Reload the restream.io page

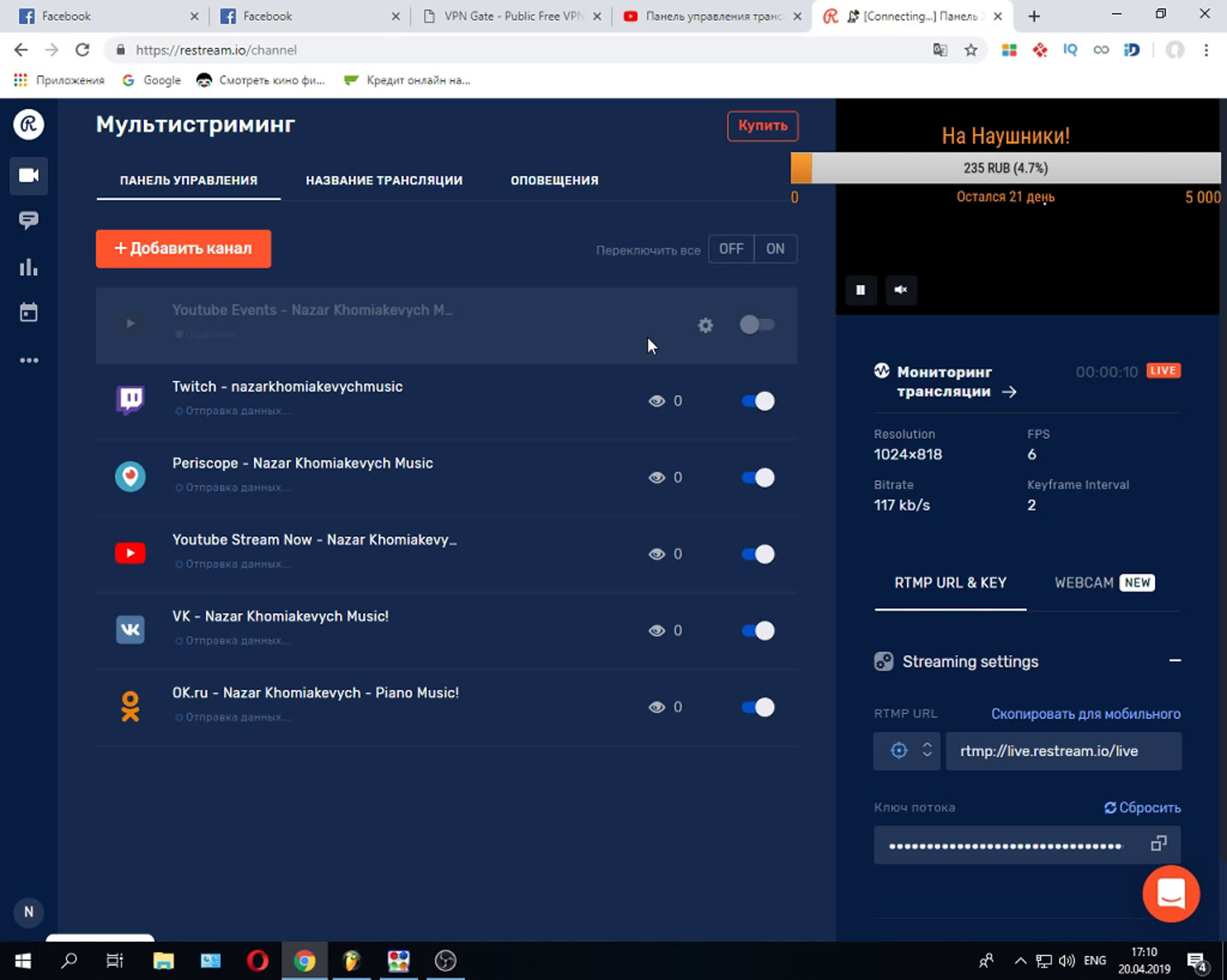[x=82, y=50]
